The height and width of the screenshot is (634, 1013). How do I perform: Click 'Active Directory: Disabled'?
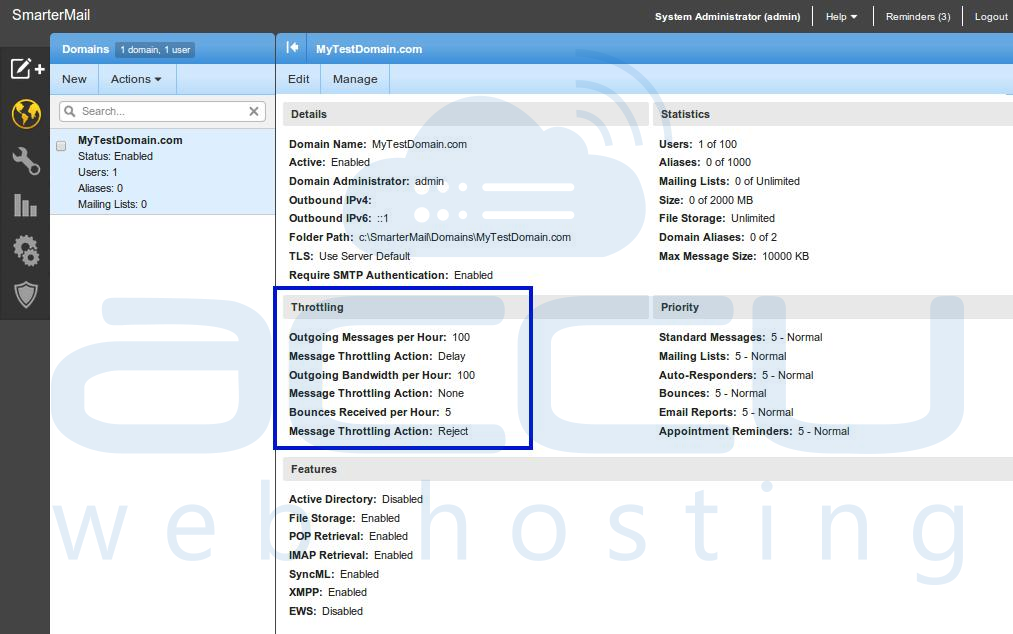(356, 500)
